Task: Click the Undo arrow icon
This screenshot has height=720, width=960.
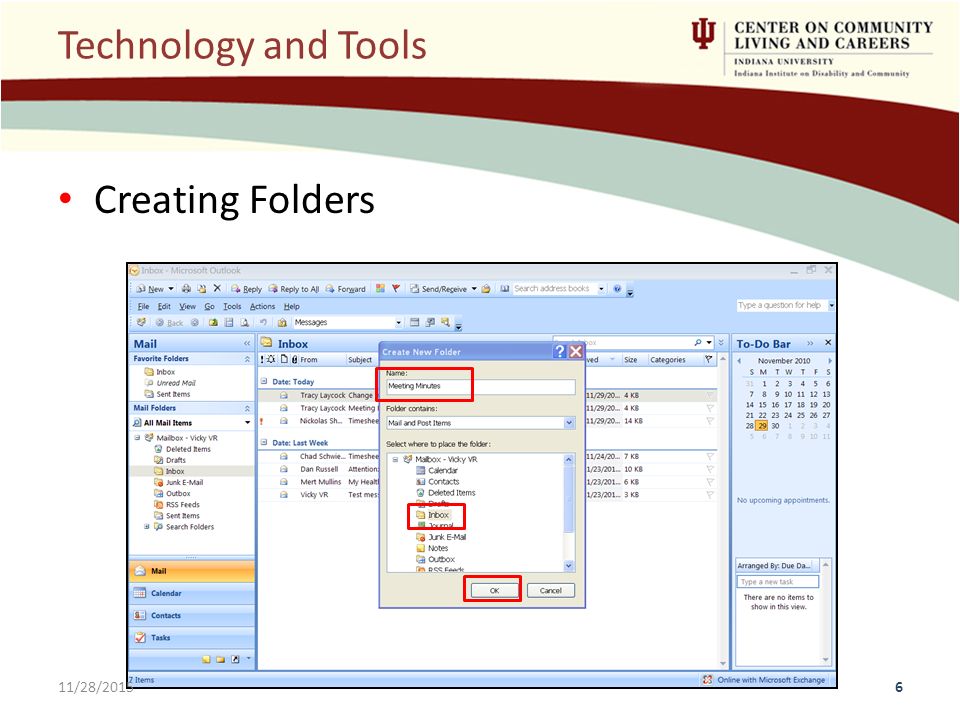Action: click(x=263, y=322)
